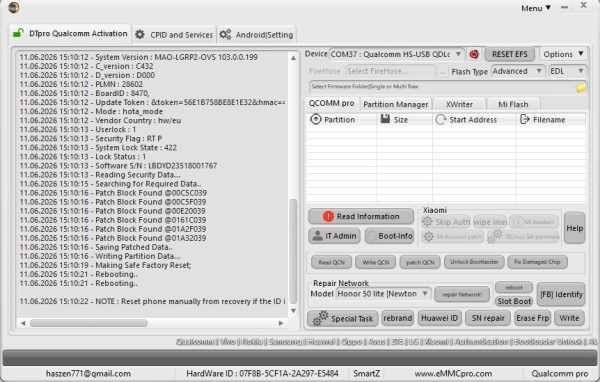
Task: Click the Select Firmware Folder field
Action: [442, 87]
